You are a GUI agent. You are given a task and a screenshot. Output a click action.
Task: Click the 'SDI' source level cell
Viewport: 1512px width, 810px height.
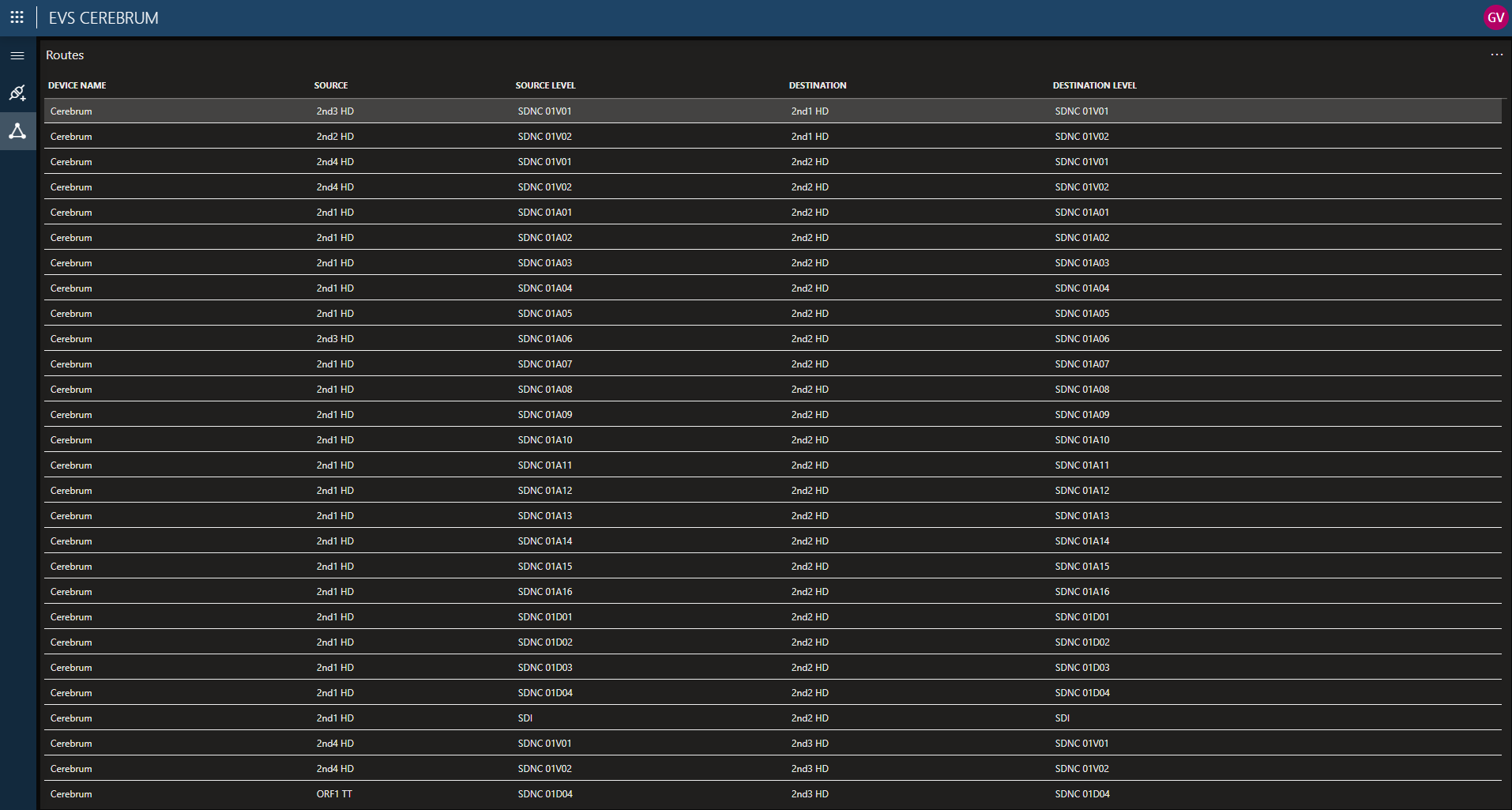tap(525, 718)
